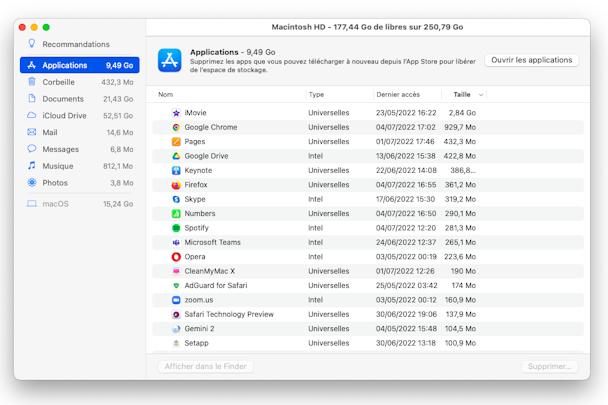The image size is (608, 405).
Task: Click the Firefox app icon
Action: pos(176,185)
